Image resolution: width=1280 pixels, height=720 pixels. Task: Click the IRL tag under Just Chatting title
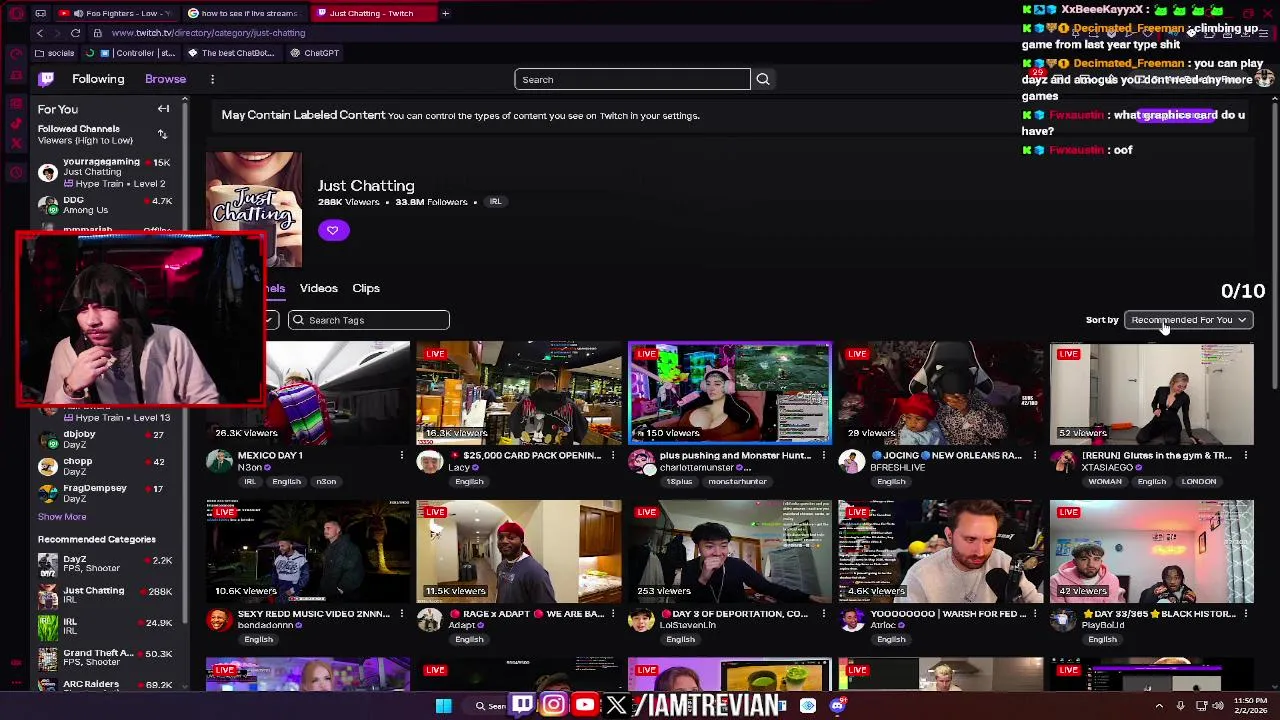click(x=495, y=202)
